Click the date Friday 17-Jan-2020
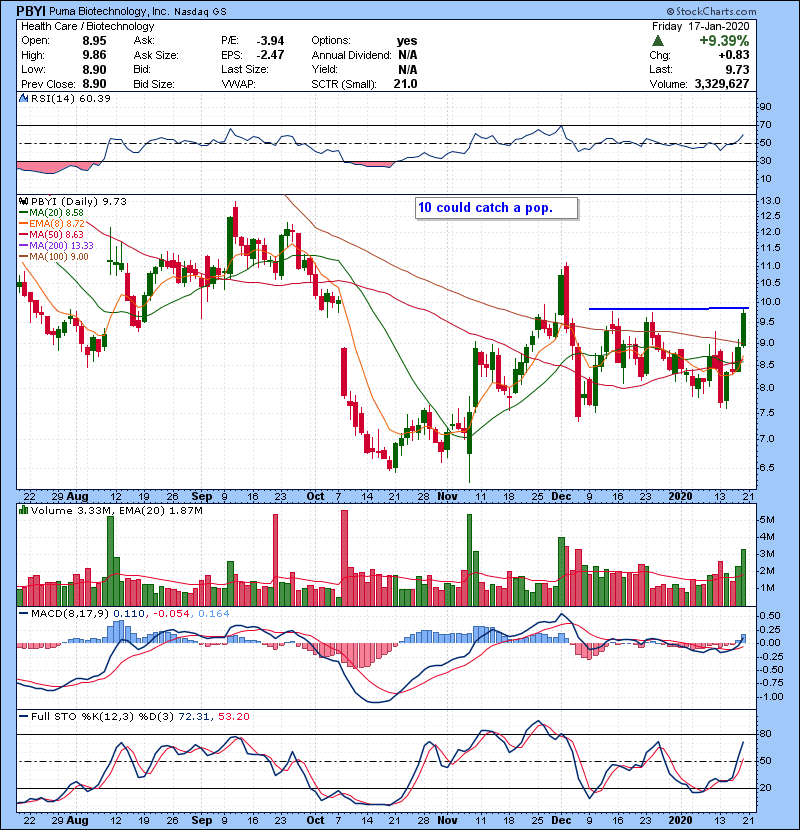The image size is (800, 830). pos(700,26)
